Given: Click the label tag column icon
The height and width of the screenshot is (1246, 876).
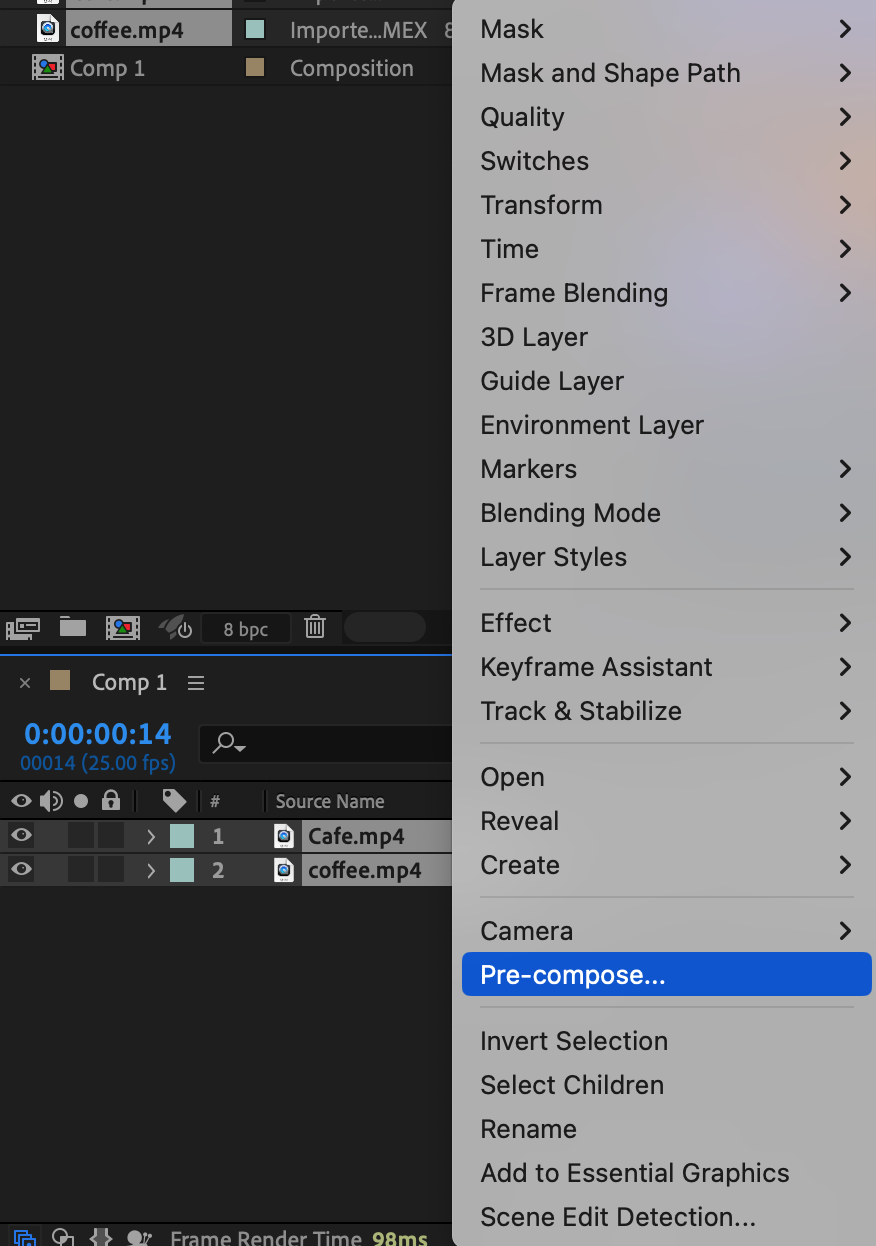Looking at the screenshot, I should click(175, 801).
